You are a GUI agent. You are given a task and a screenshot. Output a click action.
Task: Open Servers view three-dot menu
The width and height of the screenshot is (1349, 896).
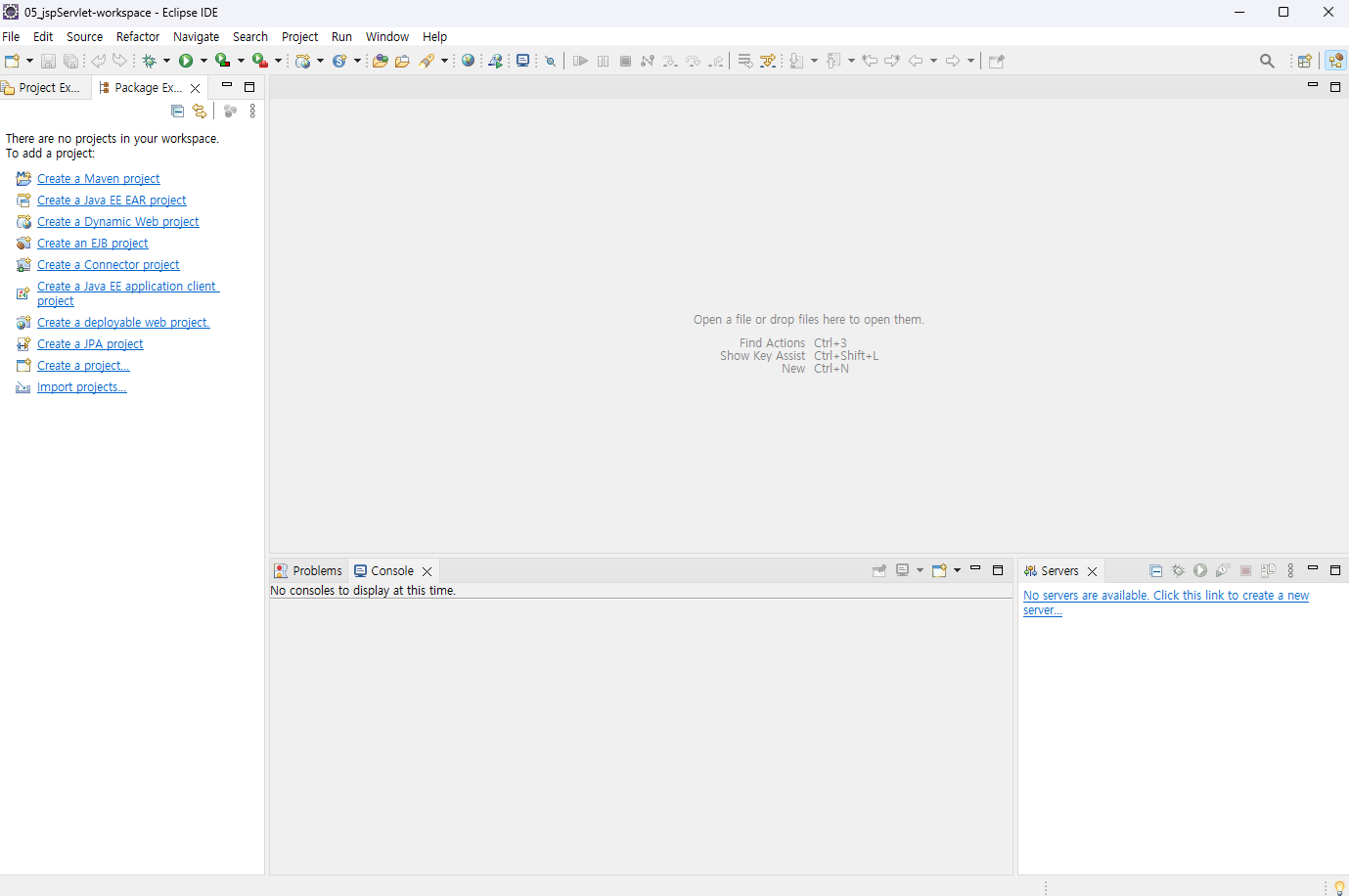(1290, 570)
